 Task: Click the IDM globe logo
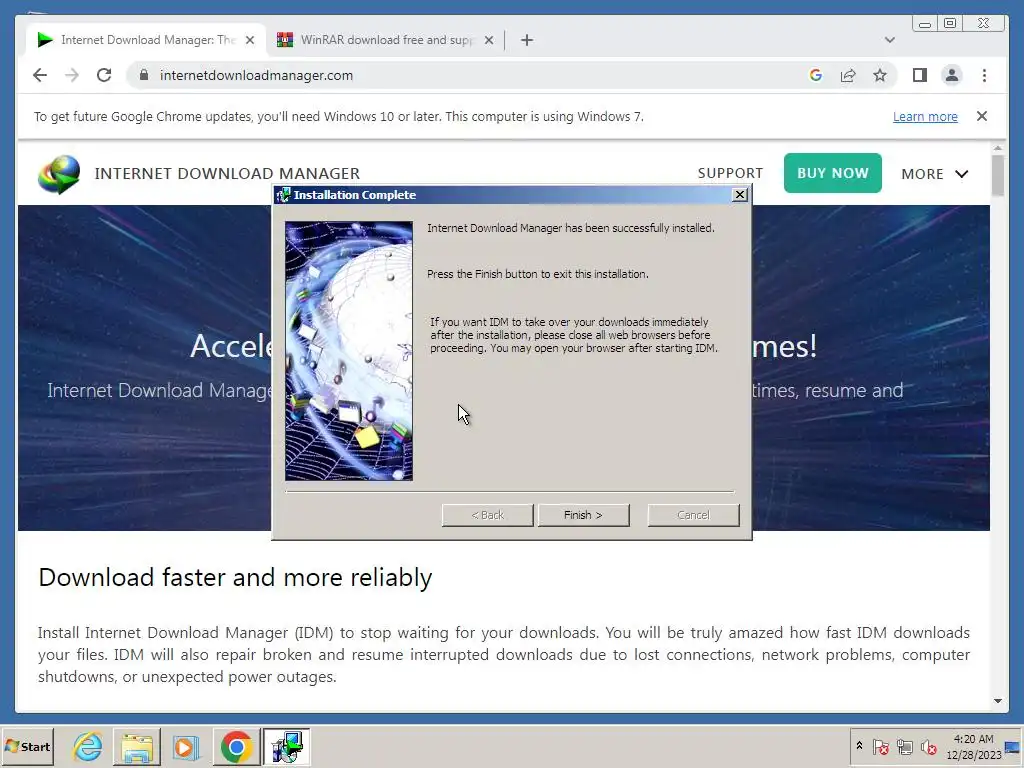click(59, 174)
